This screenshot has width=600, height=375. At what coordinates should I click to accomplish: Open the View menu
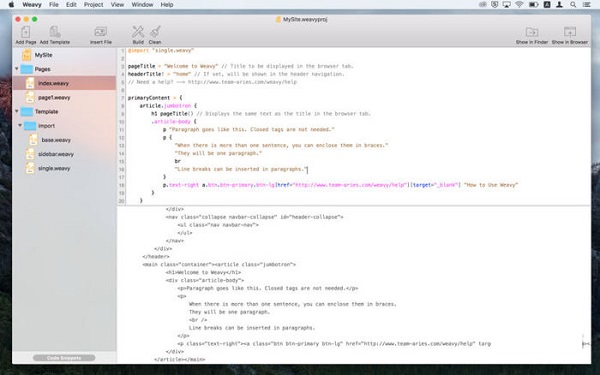[x=117, y=5]
